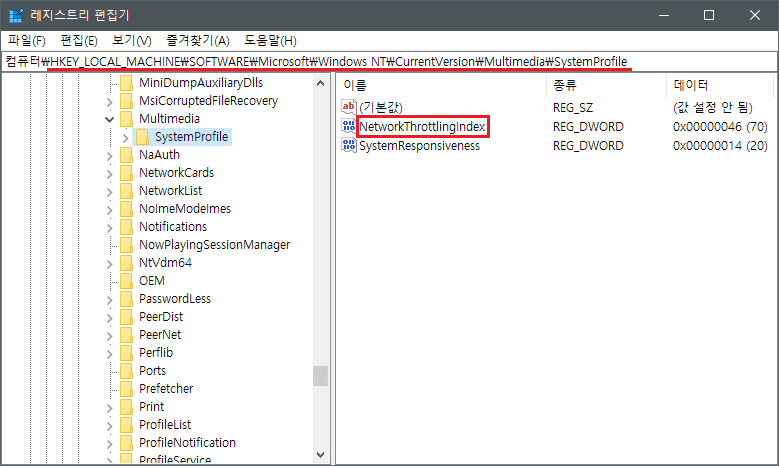Click the Notifications folder icon

pyautogui.click(x=127, y=227)
